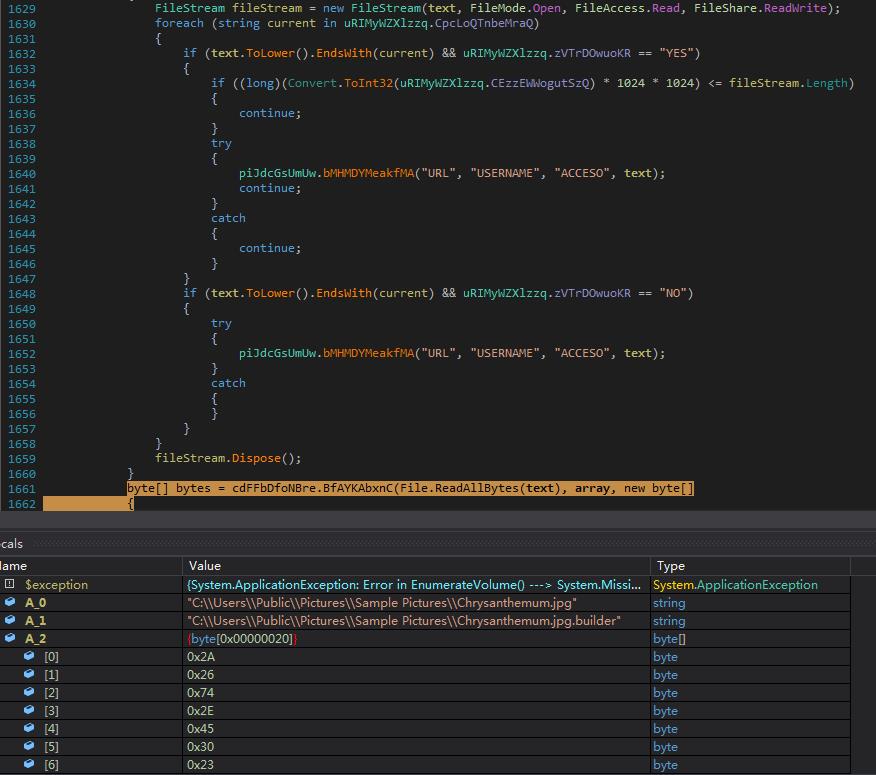Select the $exception name in Locals
Screen dimensions: 876x775
(x=56, y=584)
